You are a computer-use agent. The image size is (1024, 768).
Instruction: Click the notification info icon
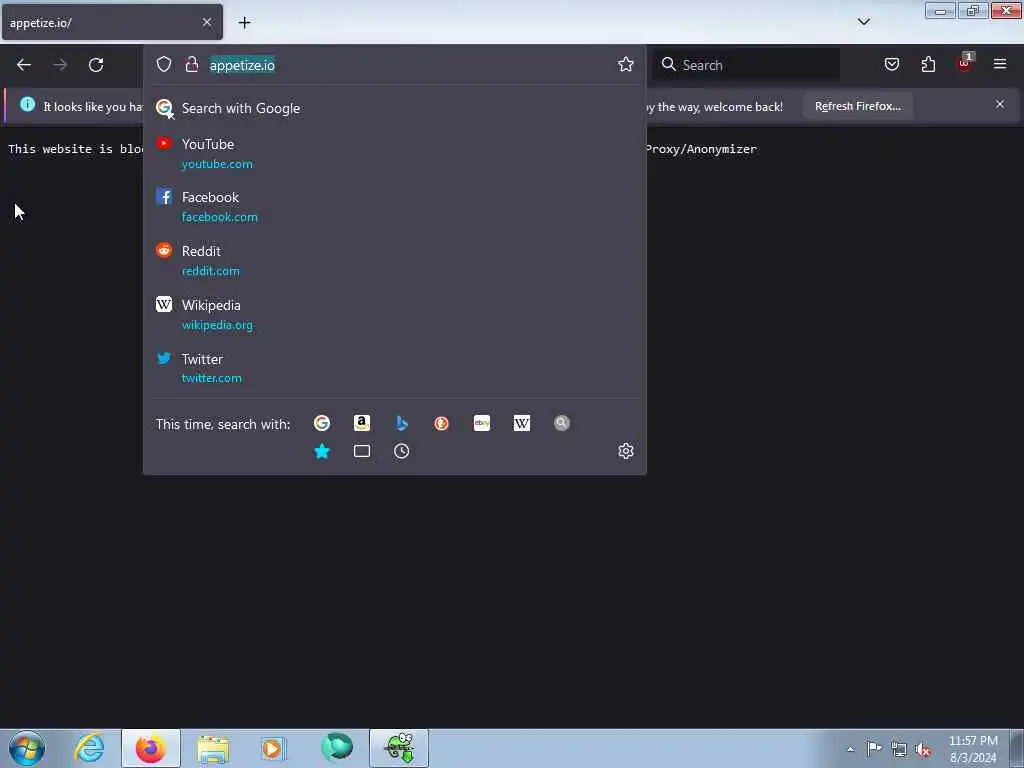(x=27, y=104)
